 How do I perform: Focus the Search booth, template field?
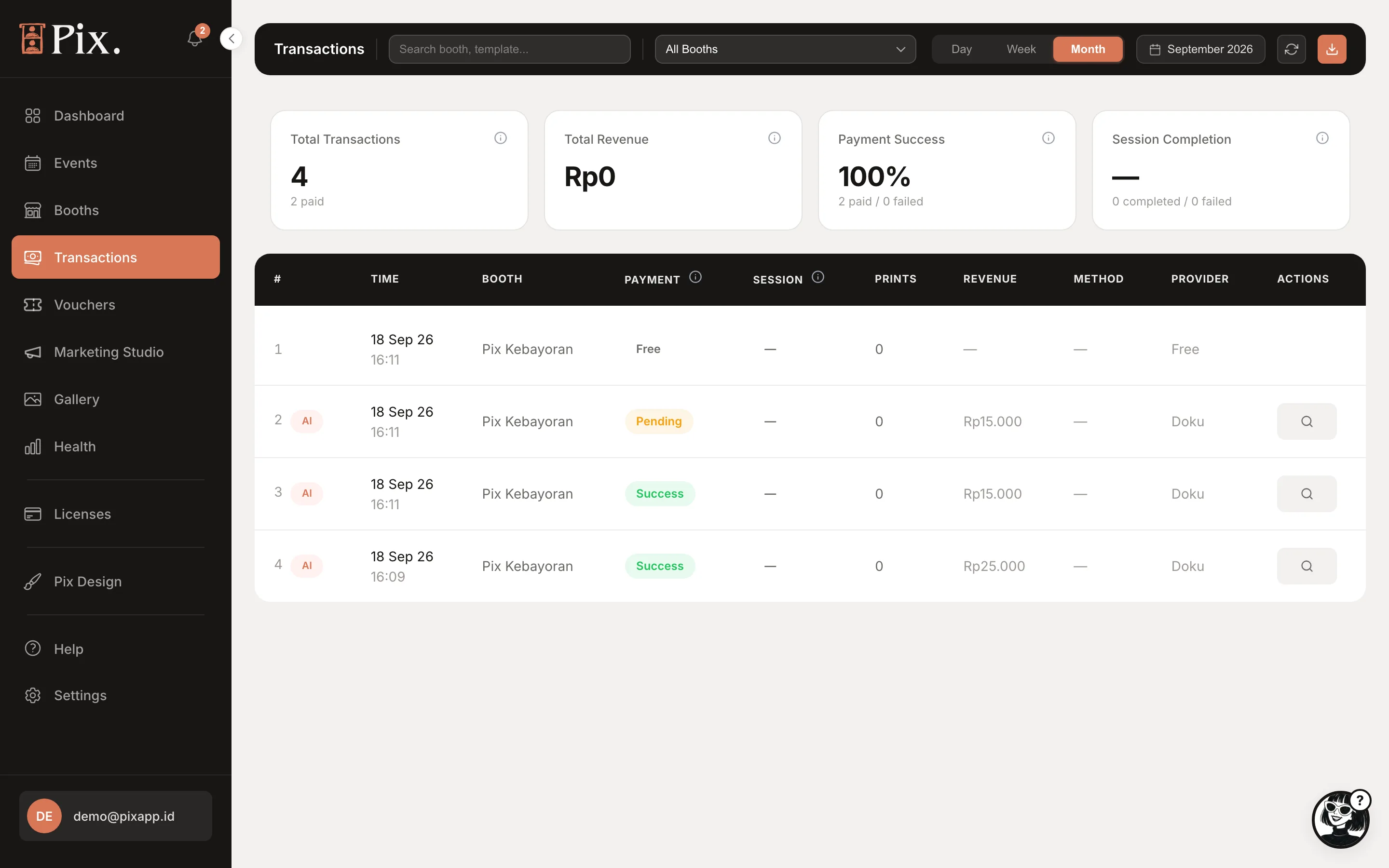(509, 49)
